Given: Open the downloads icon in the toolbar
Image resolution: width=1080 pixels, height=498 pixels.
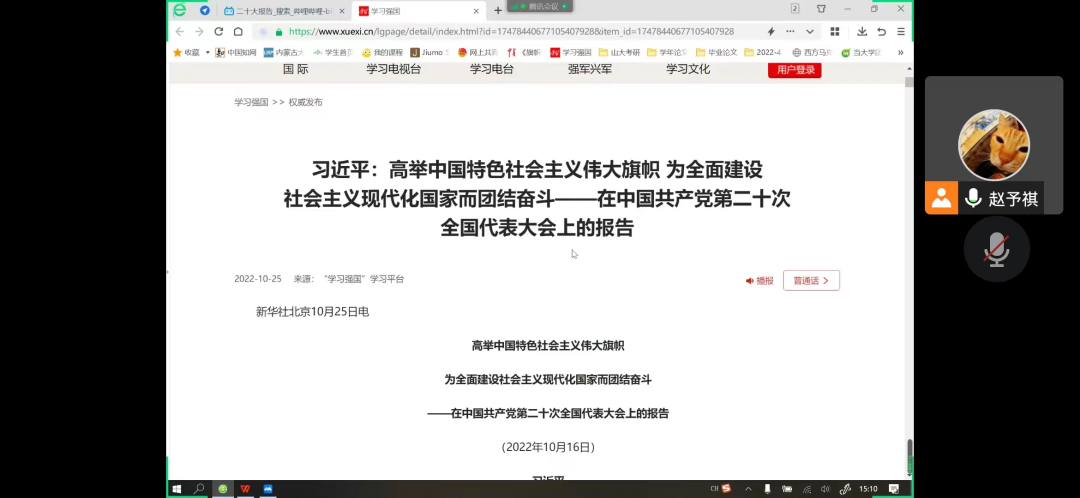Looking at the screenshot, I should (x=862, y=31).
